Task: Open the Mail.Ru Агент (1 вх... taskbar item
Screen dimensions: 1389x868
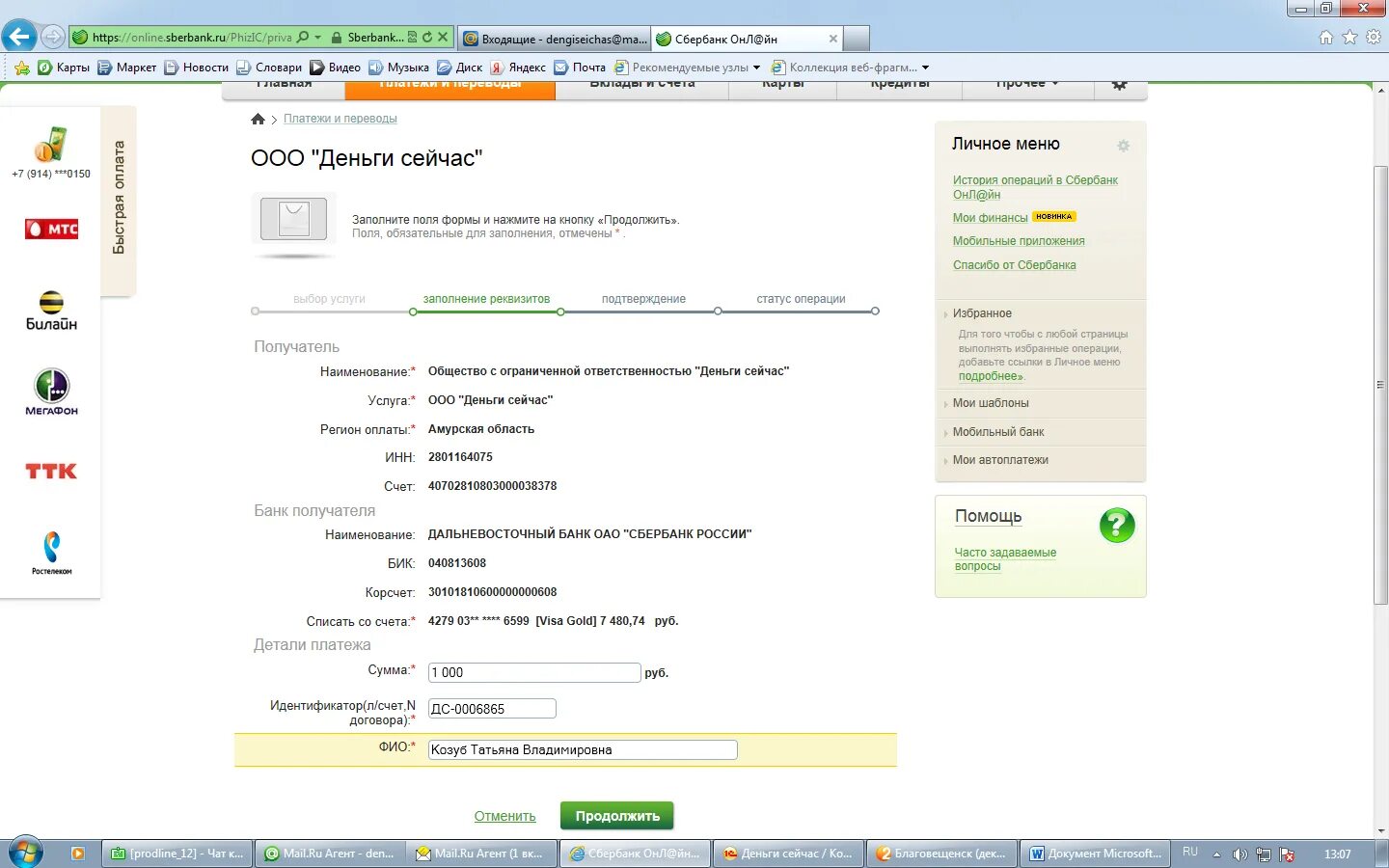Action: coord(482,854)
